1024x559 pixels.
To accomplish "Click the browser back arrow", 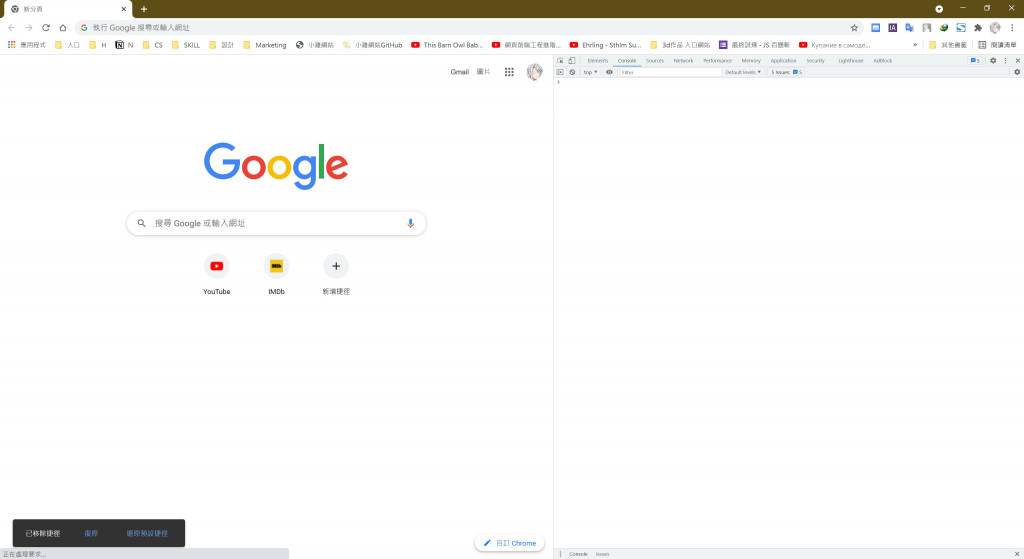I will point(12,27).
